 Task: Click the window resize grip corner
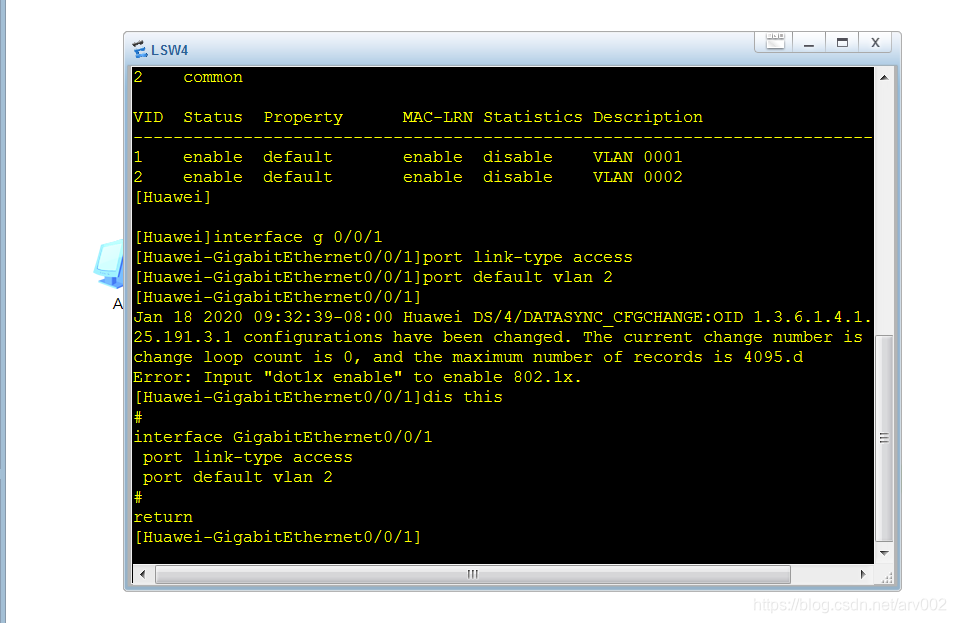click(887, 577)
